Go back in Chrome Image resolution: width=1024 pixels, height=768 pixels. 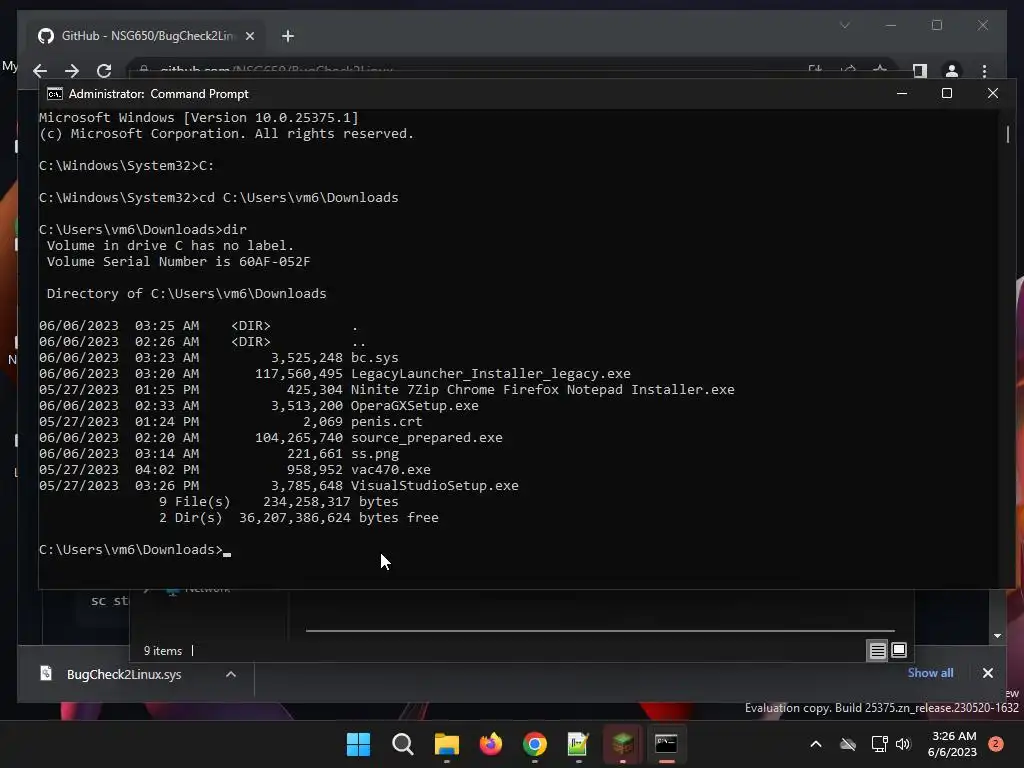coord(40,71)
